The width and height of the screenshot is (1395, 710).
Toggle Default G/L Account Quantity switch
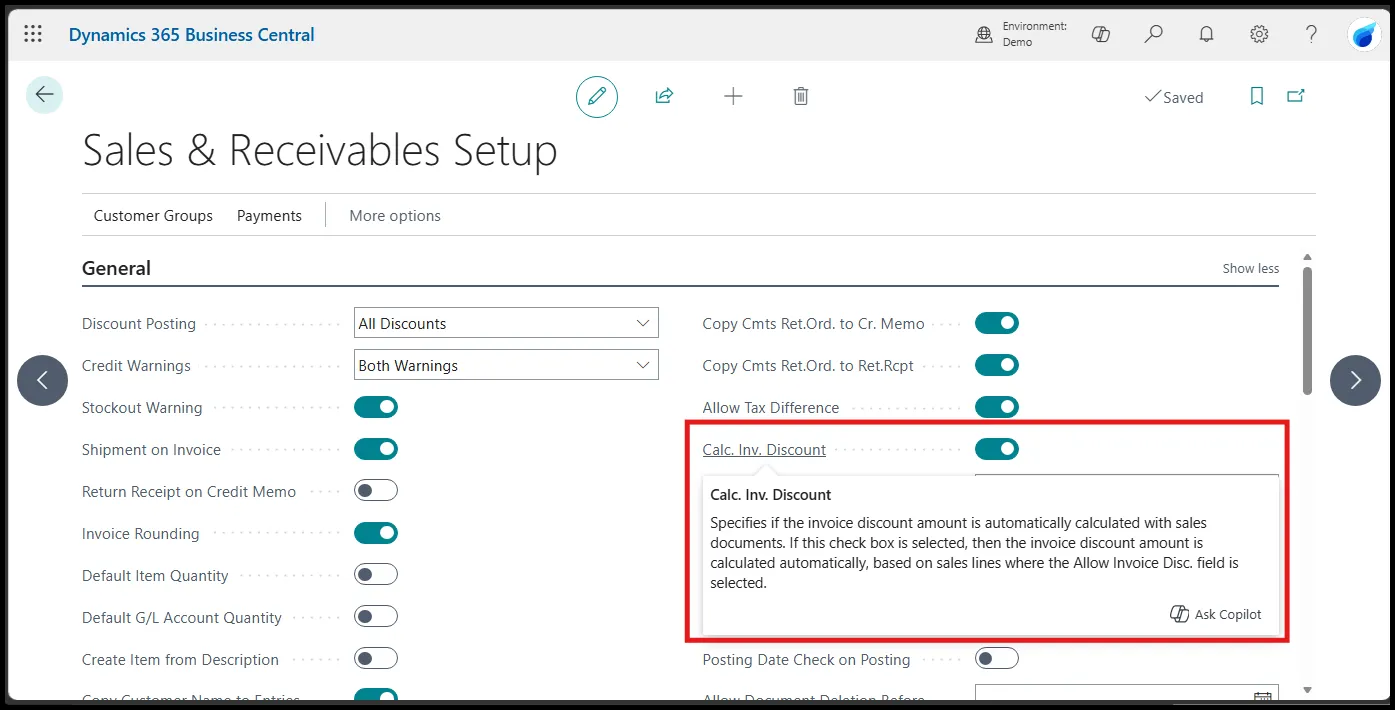(x=376, y=617)
